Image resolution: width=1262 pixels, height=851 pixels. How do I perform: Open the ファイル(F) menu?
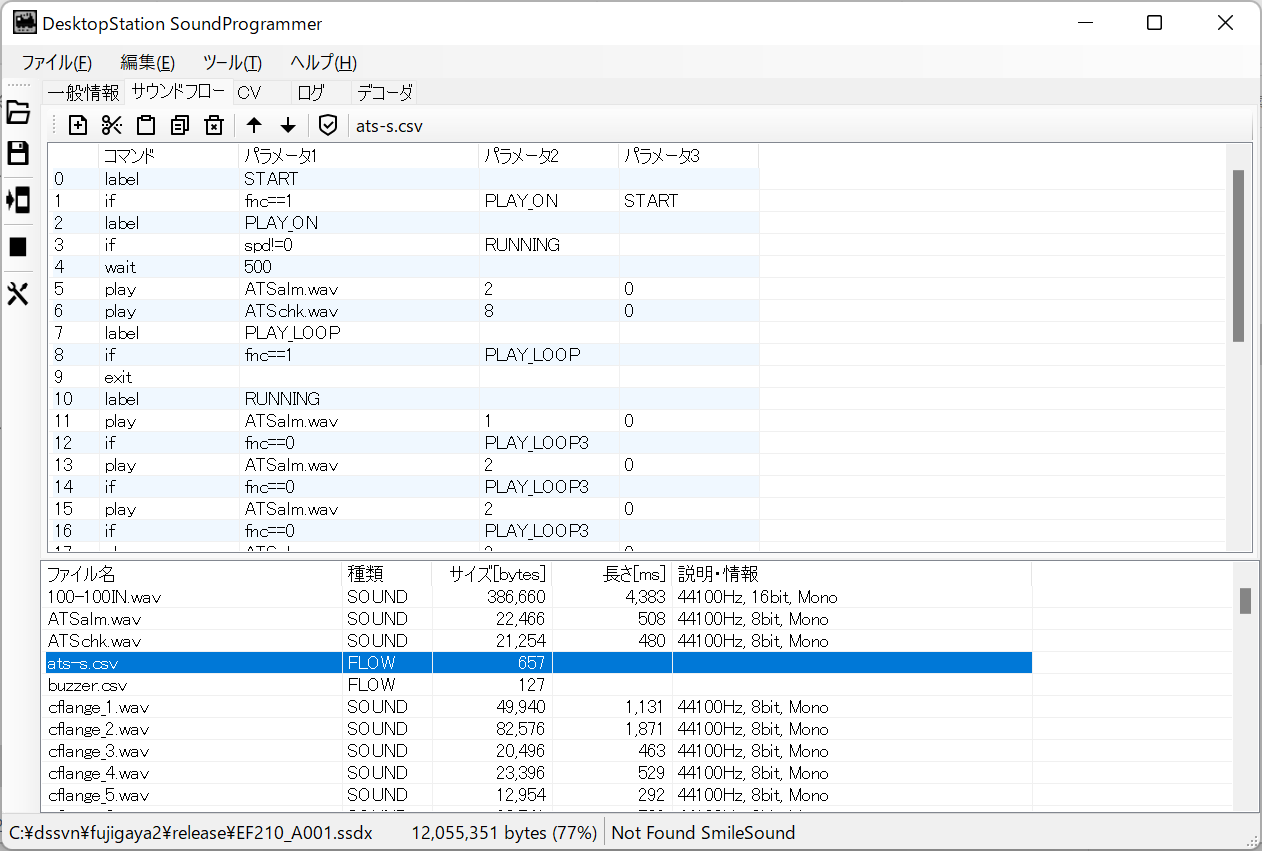click(x=57, y=62)
